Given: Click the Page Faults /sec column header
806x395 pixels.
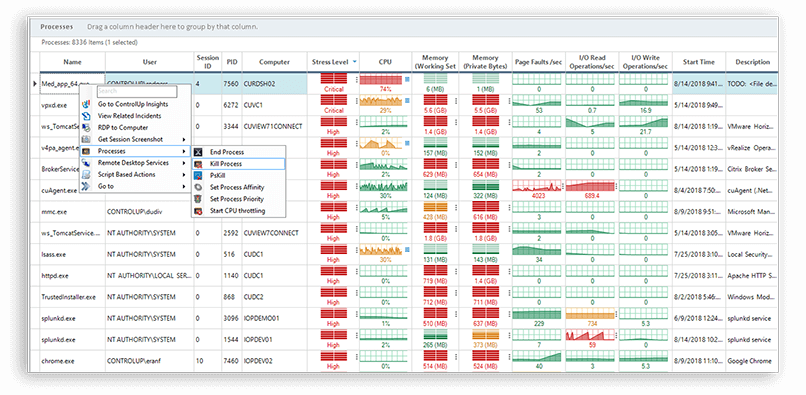Looking at the screenshot, I should click(x=539, y=62).
